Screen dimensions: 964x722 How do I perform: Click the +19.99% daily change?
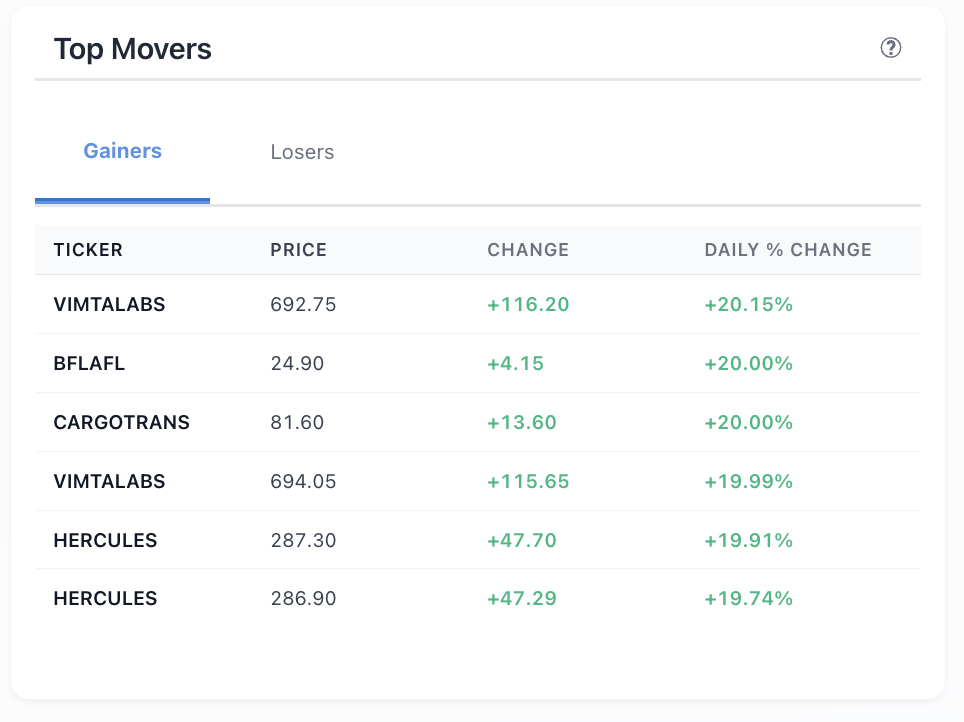click(x=748, y=482)
